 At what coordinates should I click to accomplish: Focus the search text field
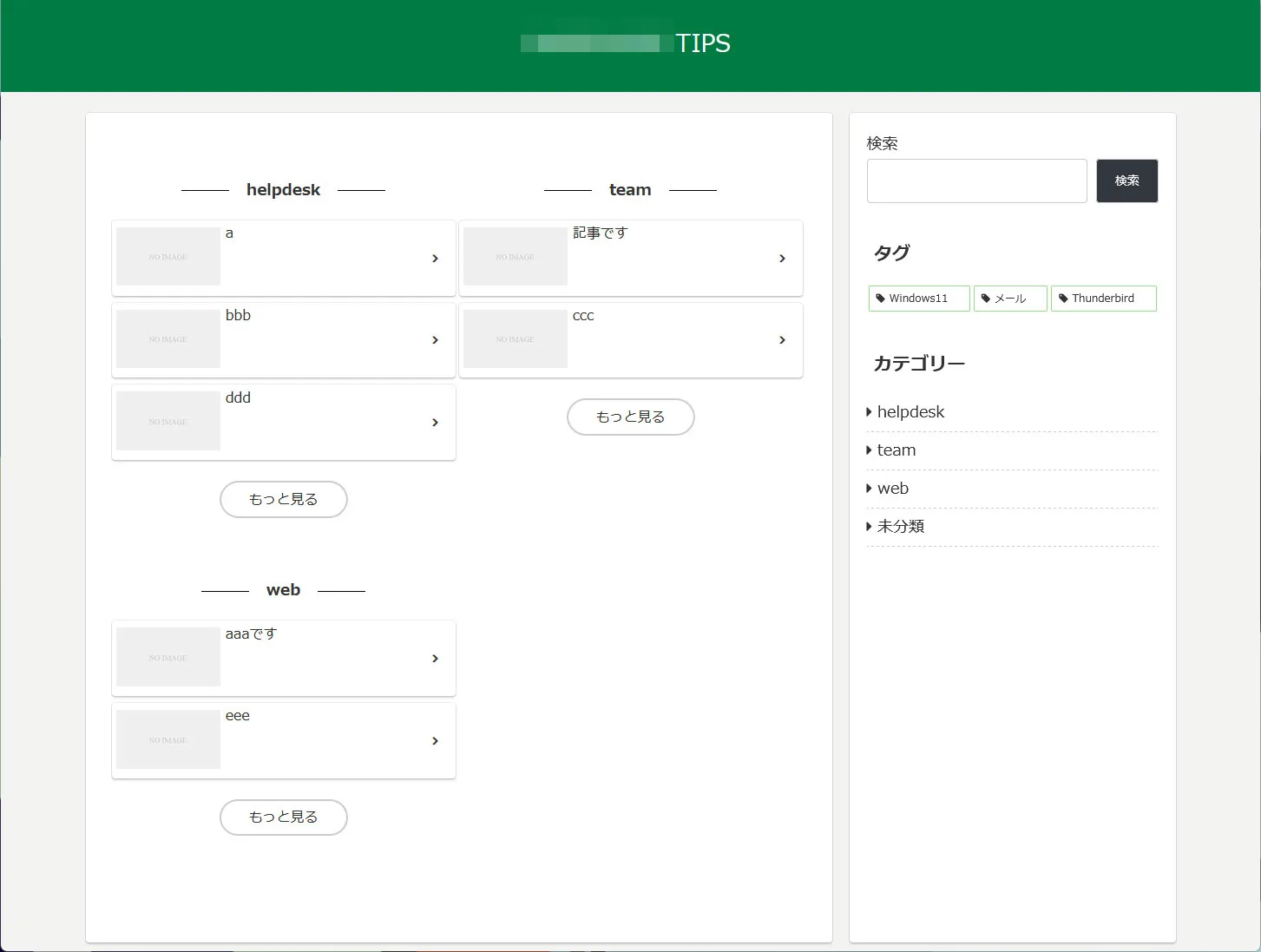(976, 181)
